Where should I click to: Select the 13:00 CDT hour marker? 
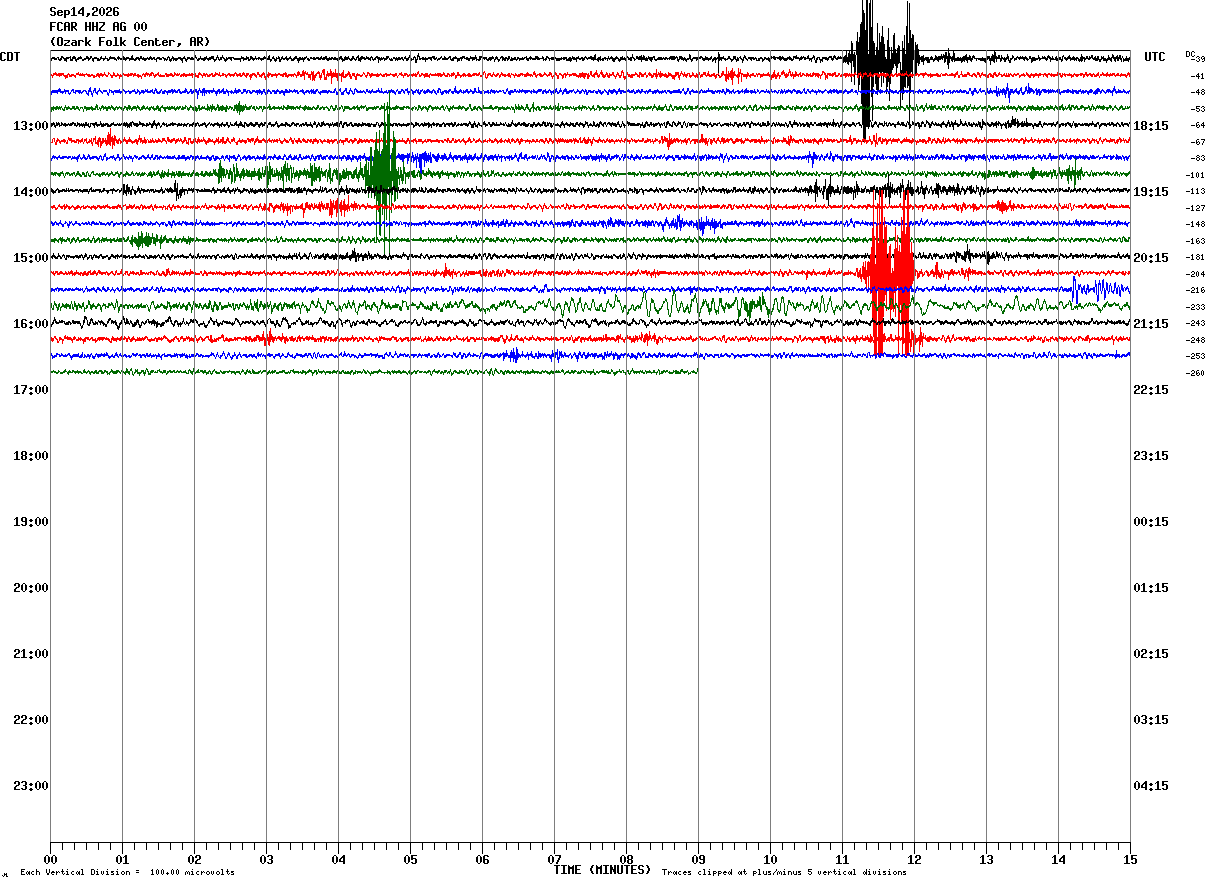click(31, 126)
